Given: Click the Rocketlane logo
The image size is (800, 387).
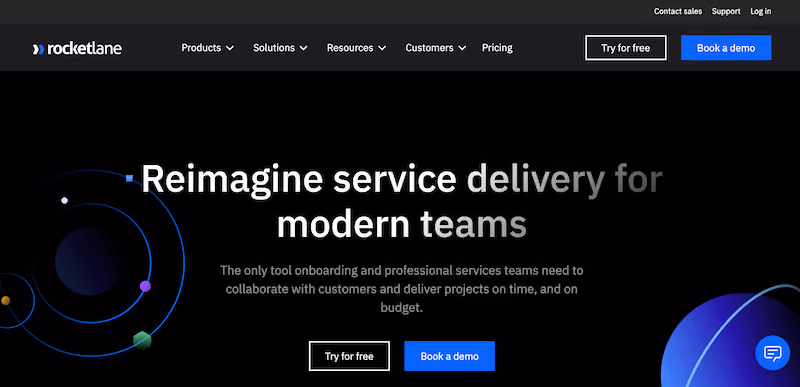Looking at the screenshot, I should click(x=77, y=48).
